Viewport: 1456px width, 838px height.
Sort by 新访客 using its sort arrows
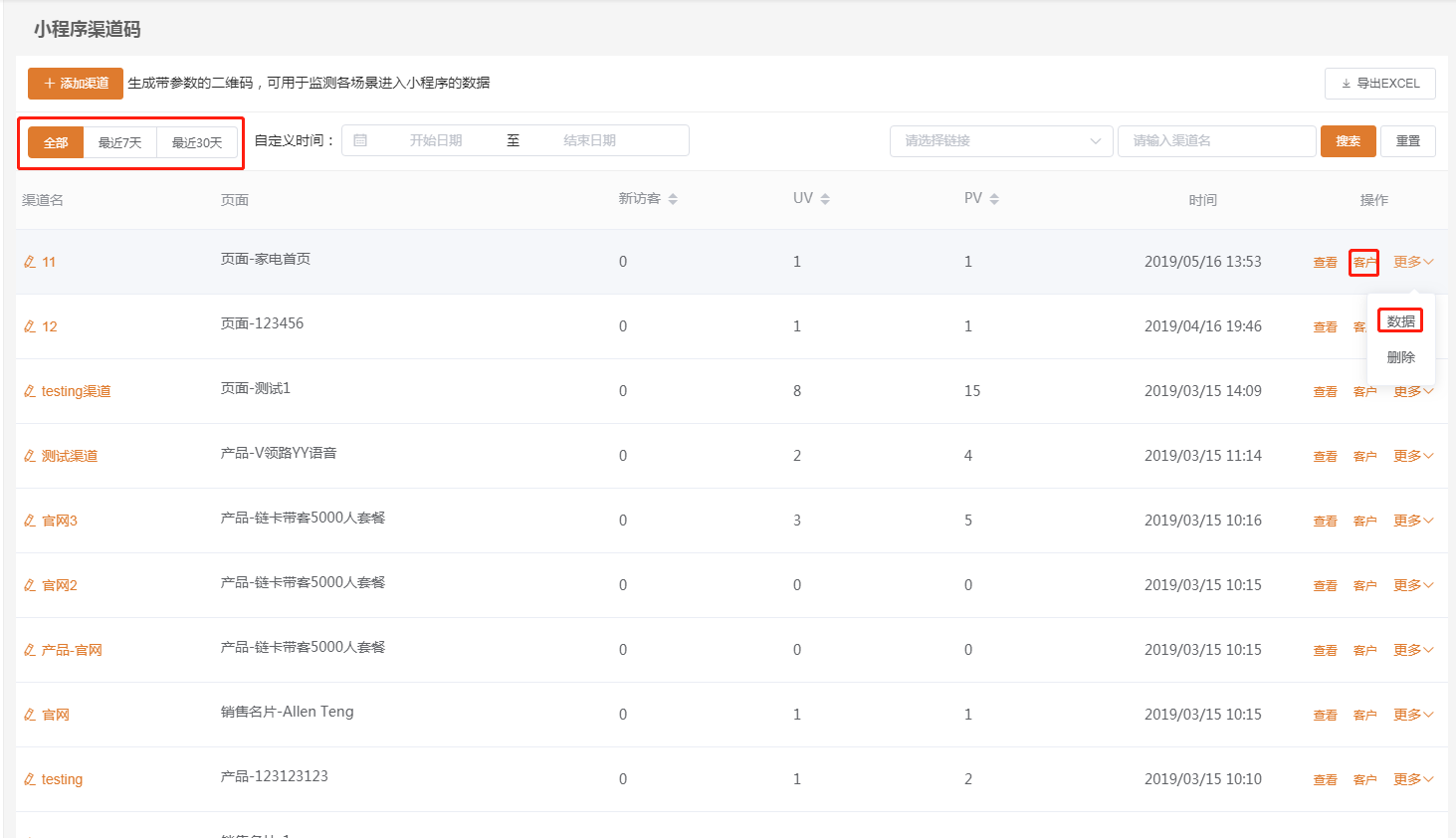[x=673, y=199]
